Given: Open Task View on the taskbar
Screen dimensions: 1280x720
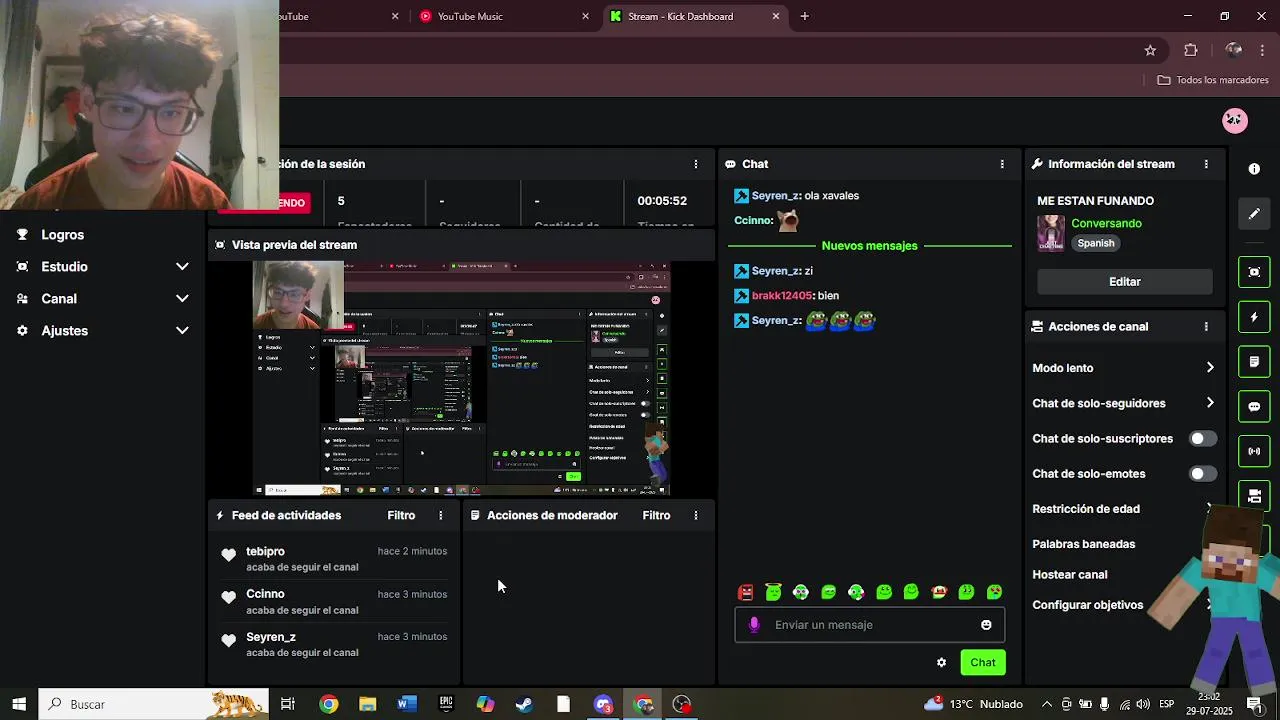Looking at the screenshot, I should click(288, 704).
